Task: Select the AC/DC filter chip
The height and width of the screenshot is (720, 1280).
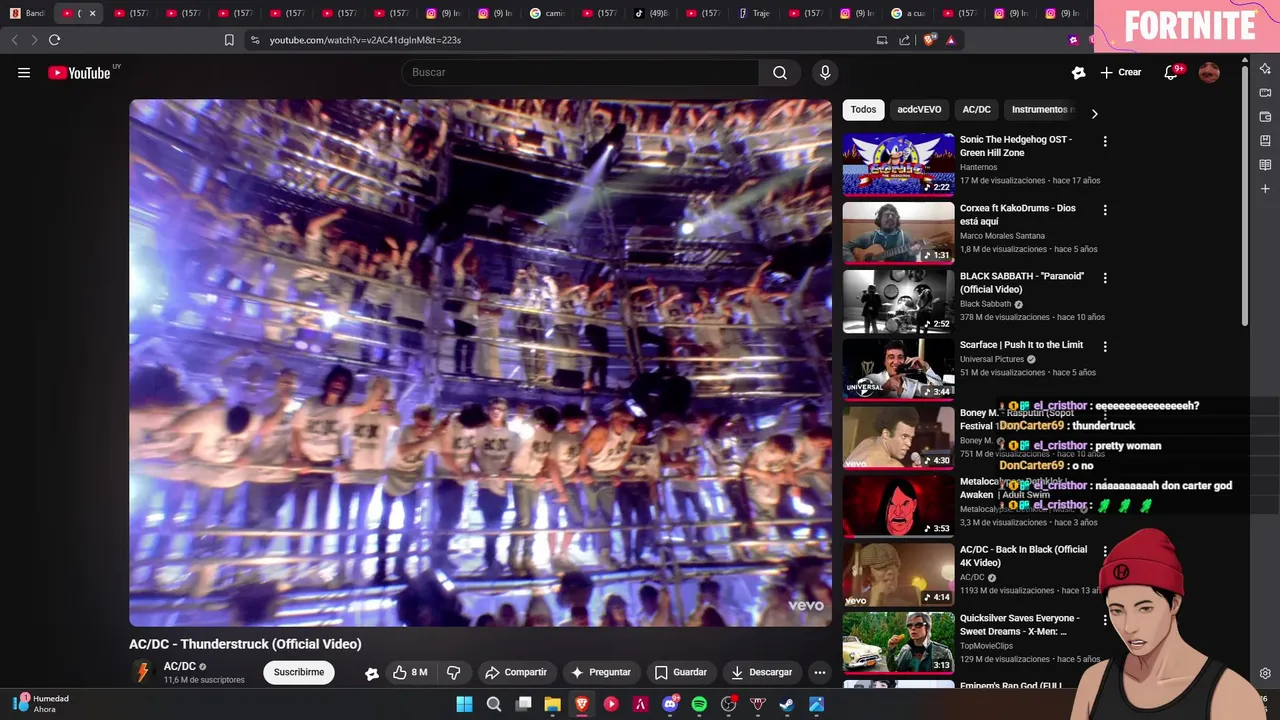Action: click(976, 110)
